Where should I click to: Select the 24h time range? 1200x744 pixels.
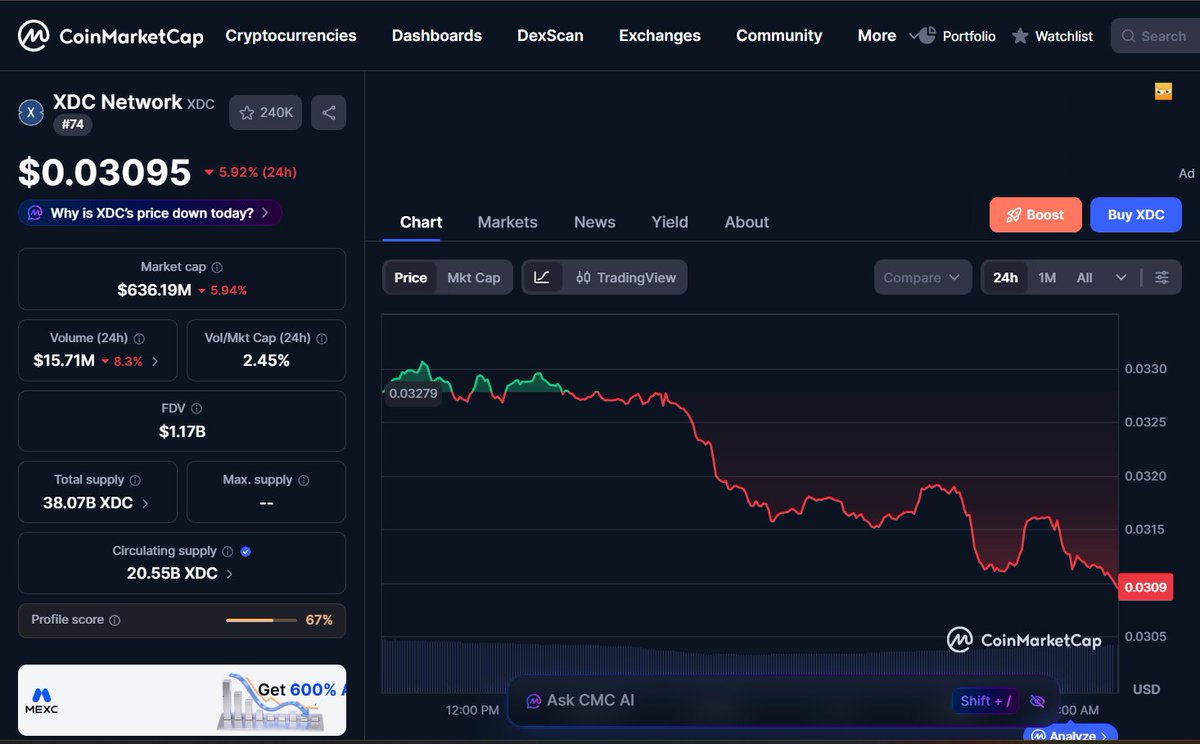click(1005, 277)
